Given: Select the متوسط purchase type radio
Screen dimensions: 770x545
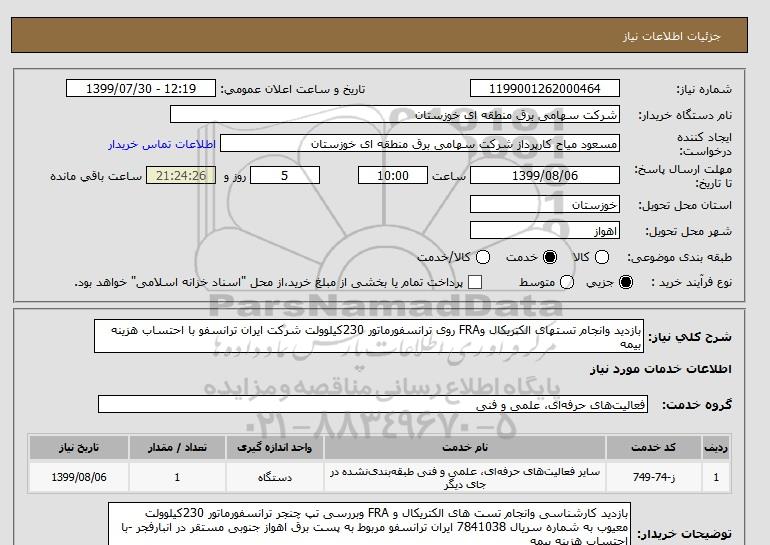Looking at the screenshot, I should pyautogui.click(x=567, y=282).
